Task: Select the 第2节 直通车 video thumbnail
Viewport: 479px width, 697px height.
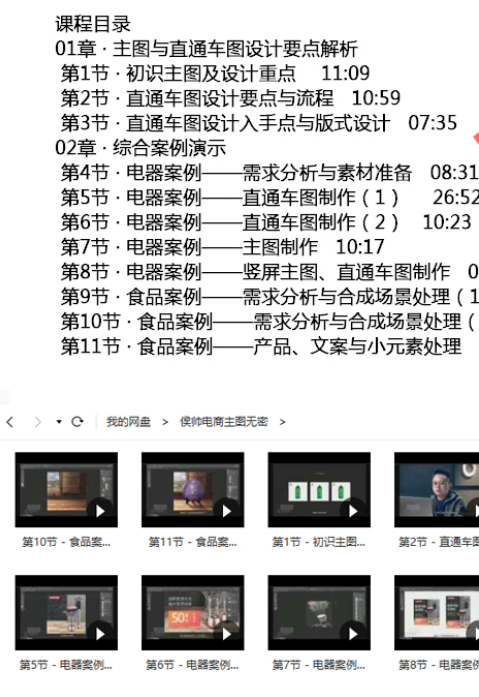Action: pos(436,490)
